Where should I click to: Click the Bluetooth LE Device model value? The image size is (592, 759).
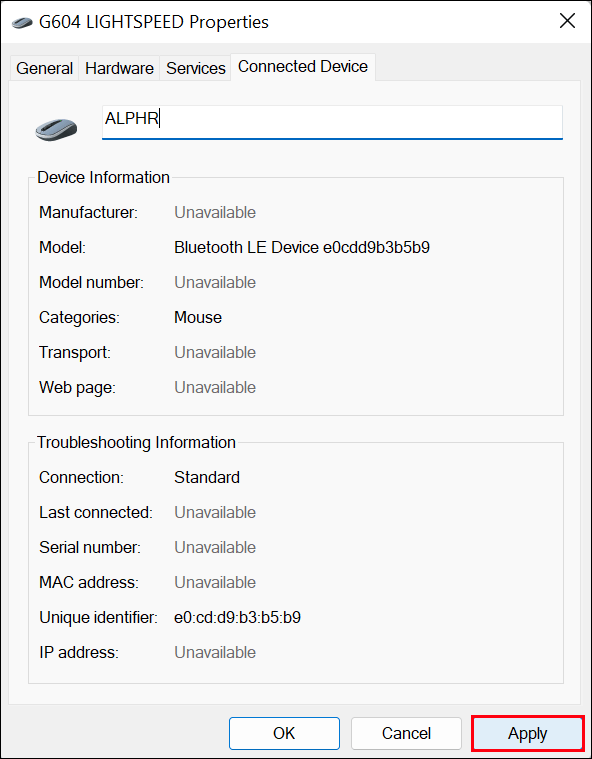pos(302,247)
